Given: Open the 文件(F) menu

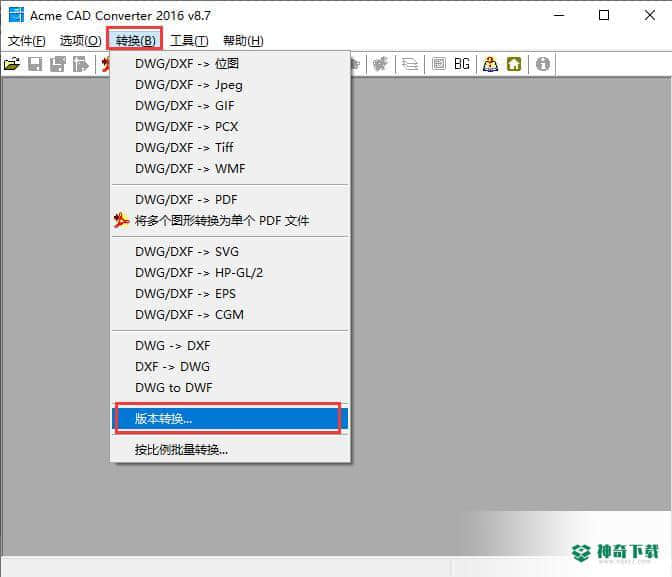Looking at the screenshot, I should 27,41.
